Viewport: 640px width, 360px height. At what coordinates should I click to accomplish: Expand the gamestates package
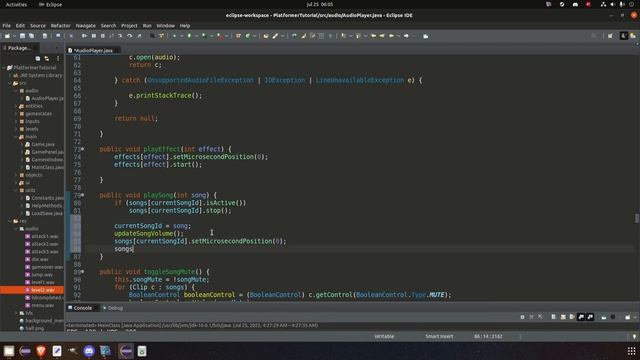coord(16,114)
